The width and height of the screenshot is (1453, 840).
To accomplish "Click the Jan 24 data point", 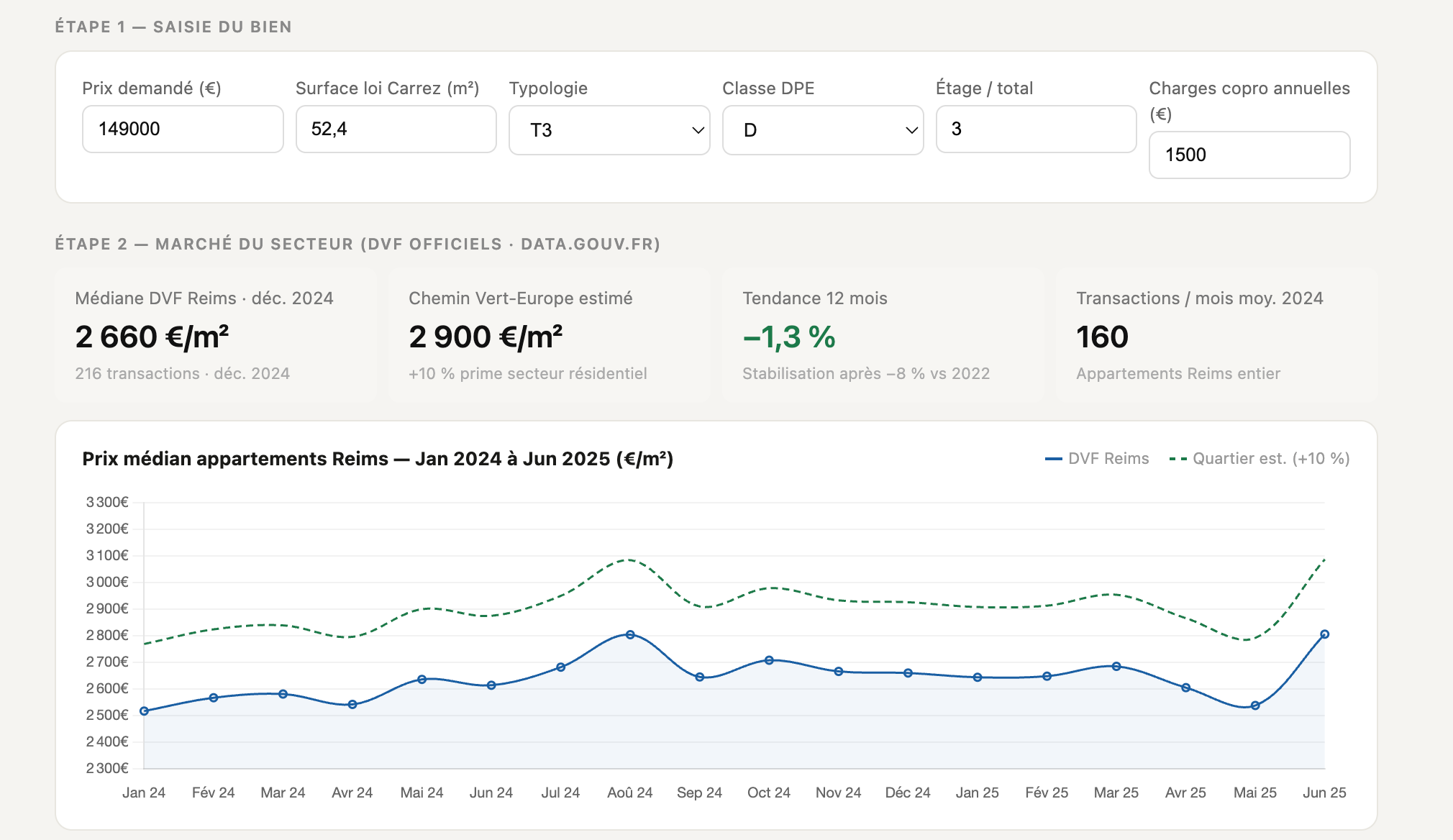I will (145, 711).
